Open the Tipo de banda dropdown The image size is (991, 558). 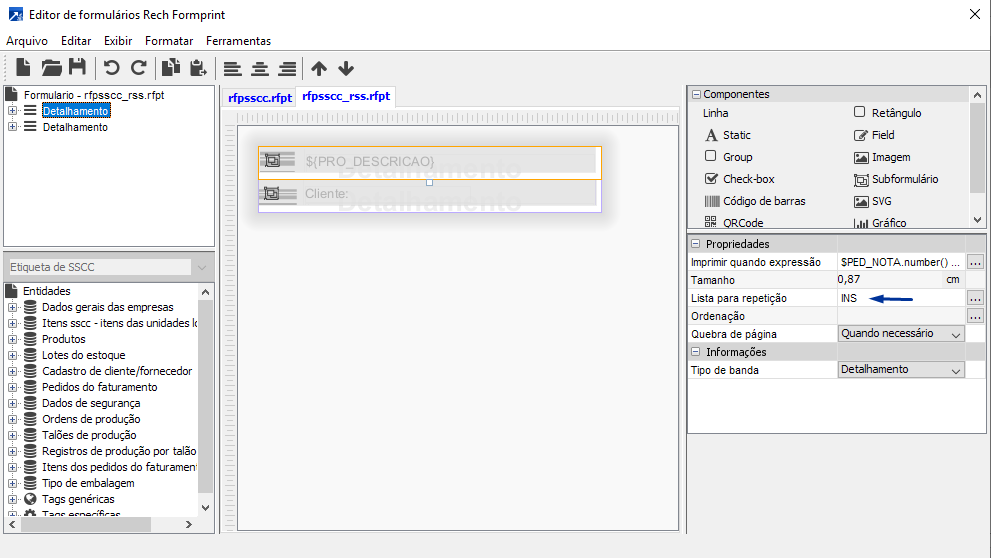(956, 370)
